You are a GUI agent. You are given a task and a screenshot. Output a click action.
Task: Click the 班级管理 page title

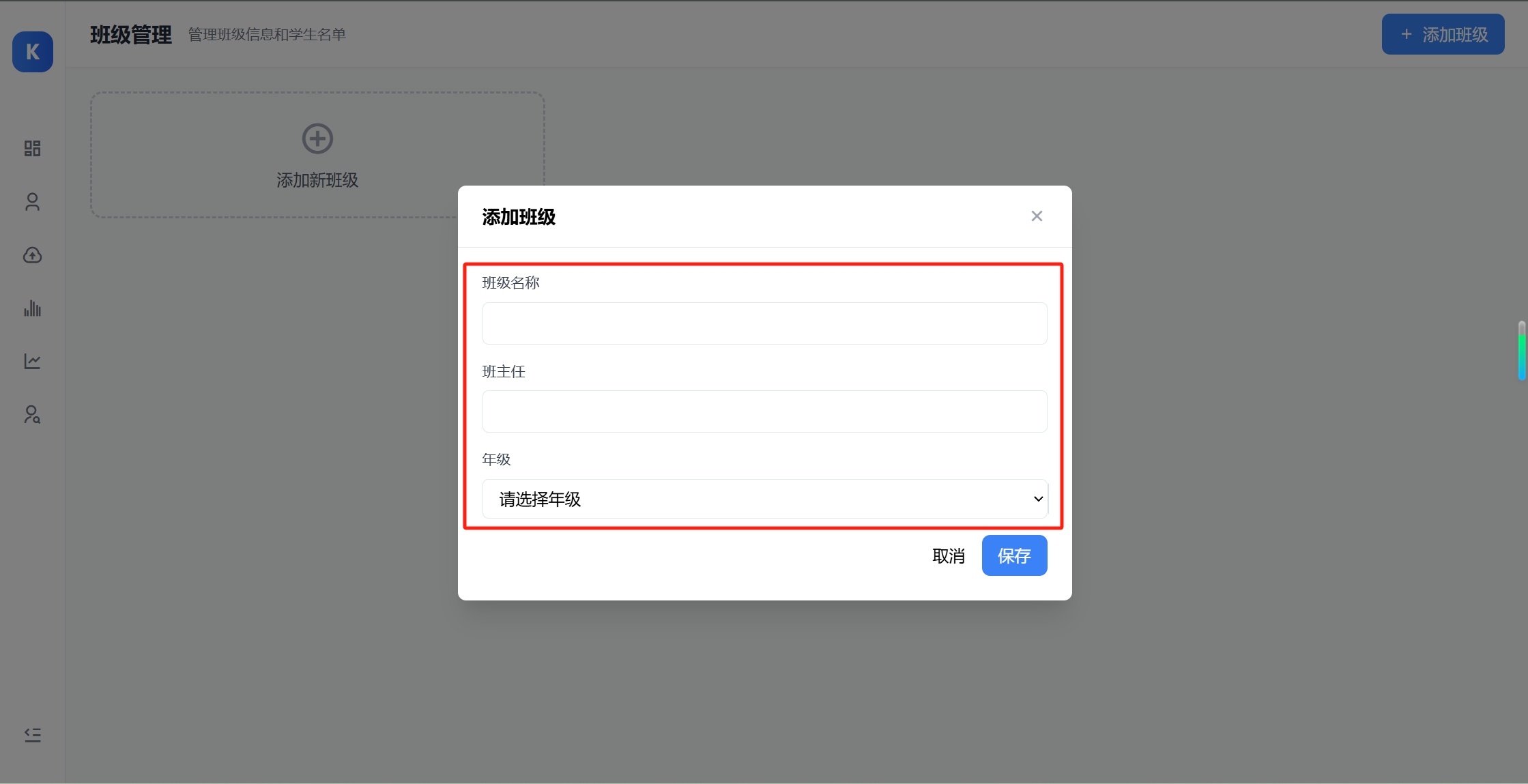tap(131, 35)
